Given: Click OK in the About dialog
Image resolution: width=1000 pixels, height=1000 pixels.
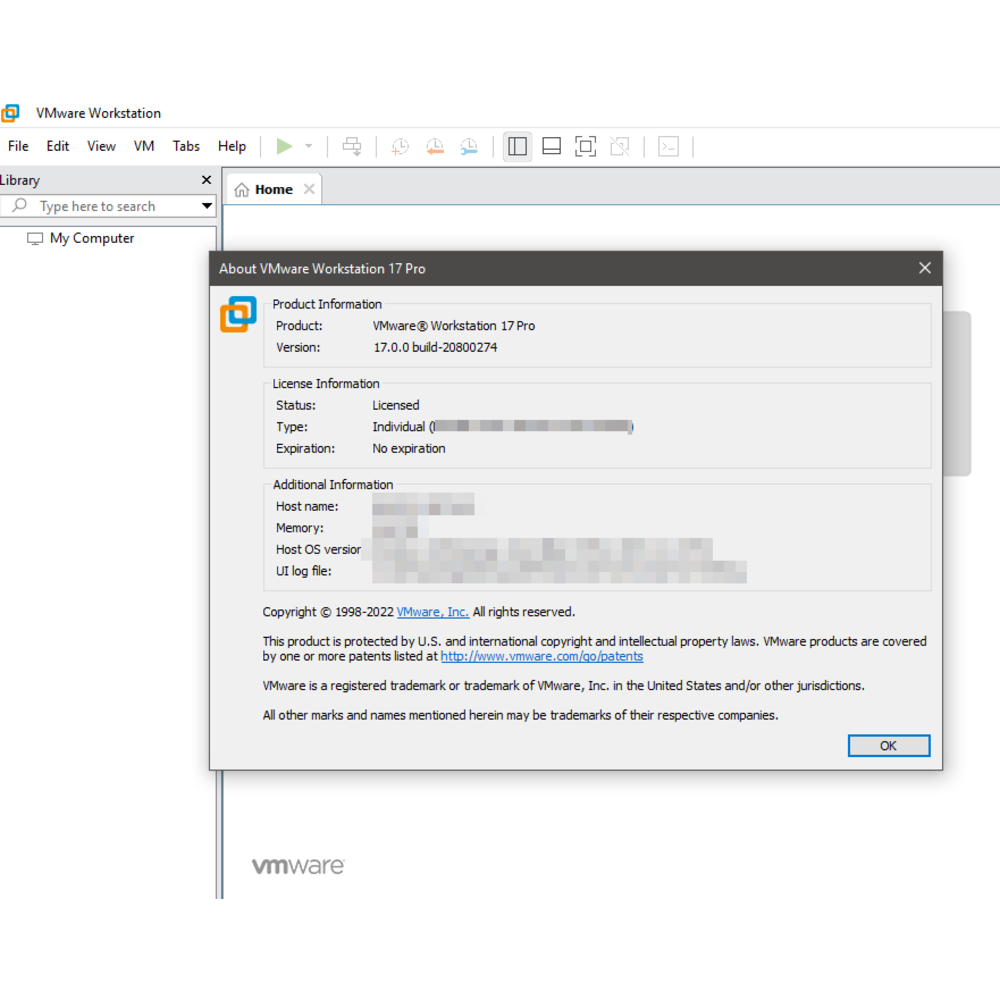Looking at the screenshot, I should tap(888, 746).
